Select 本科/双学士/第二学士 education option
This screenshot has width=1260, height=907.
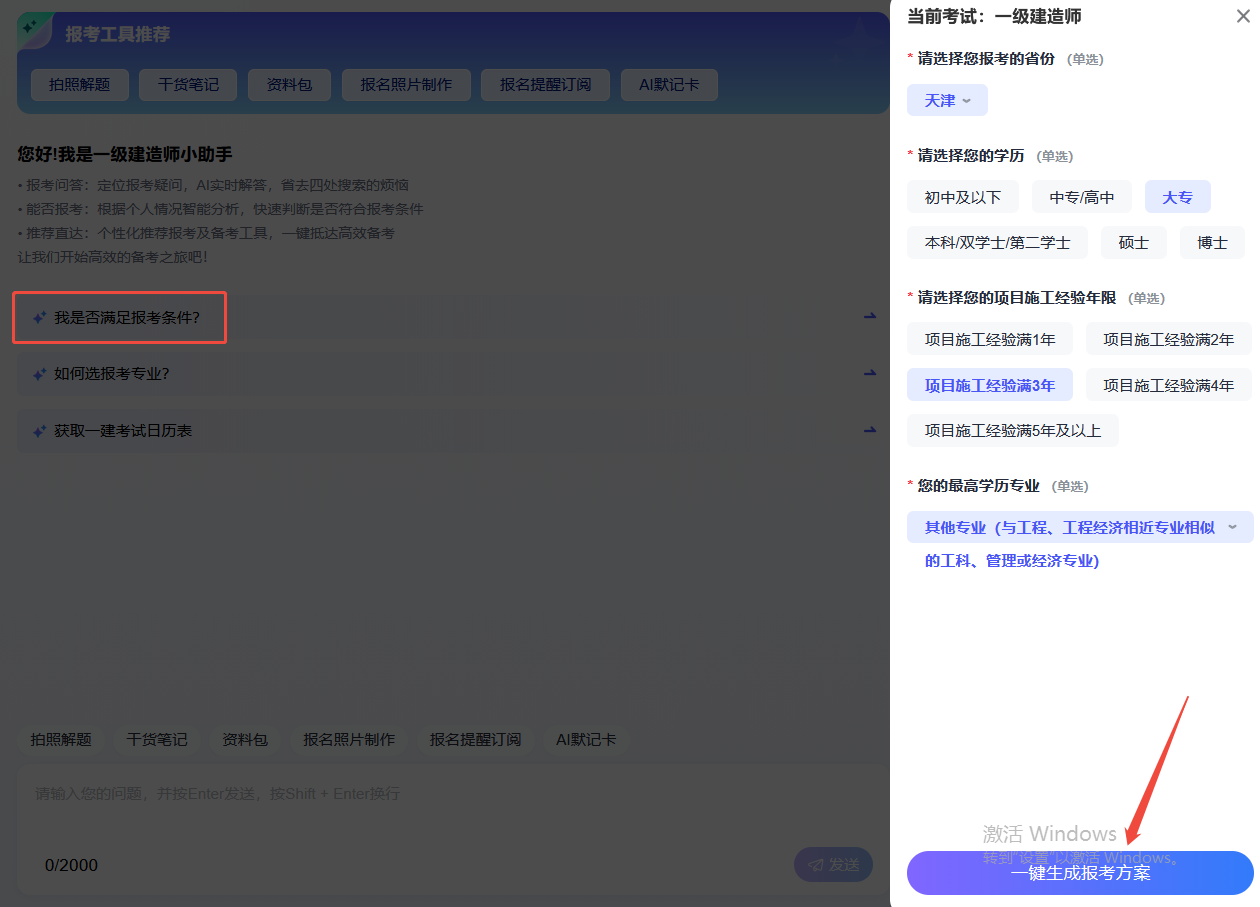(x=997, y=243)
